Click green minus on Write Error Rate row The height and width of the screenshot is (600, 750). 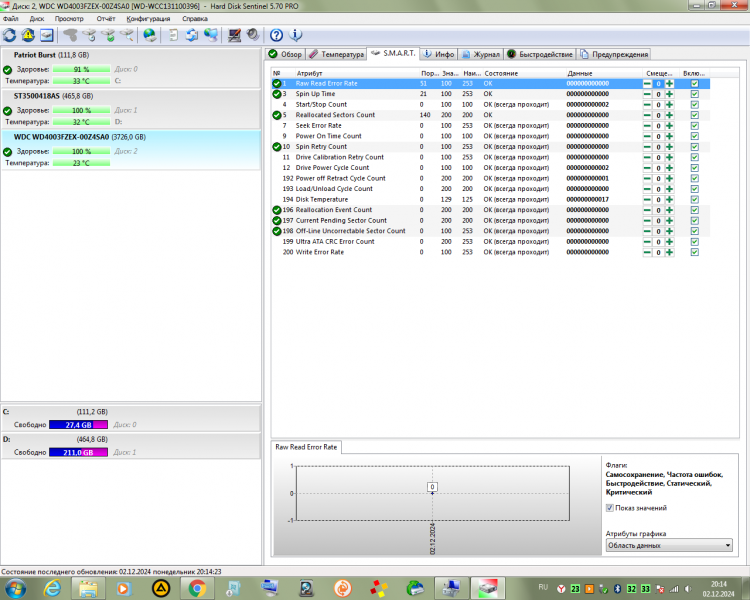click(647, 252)
